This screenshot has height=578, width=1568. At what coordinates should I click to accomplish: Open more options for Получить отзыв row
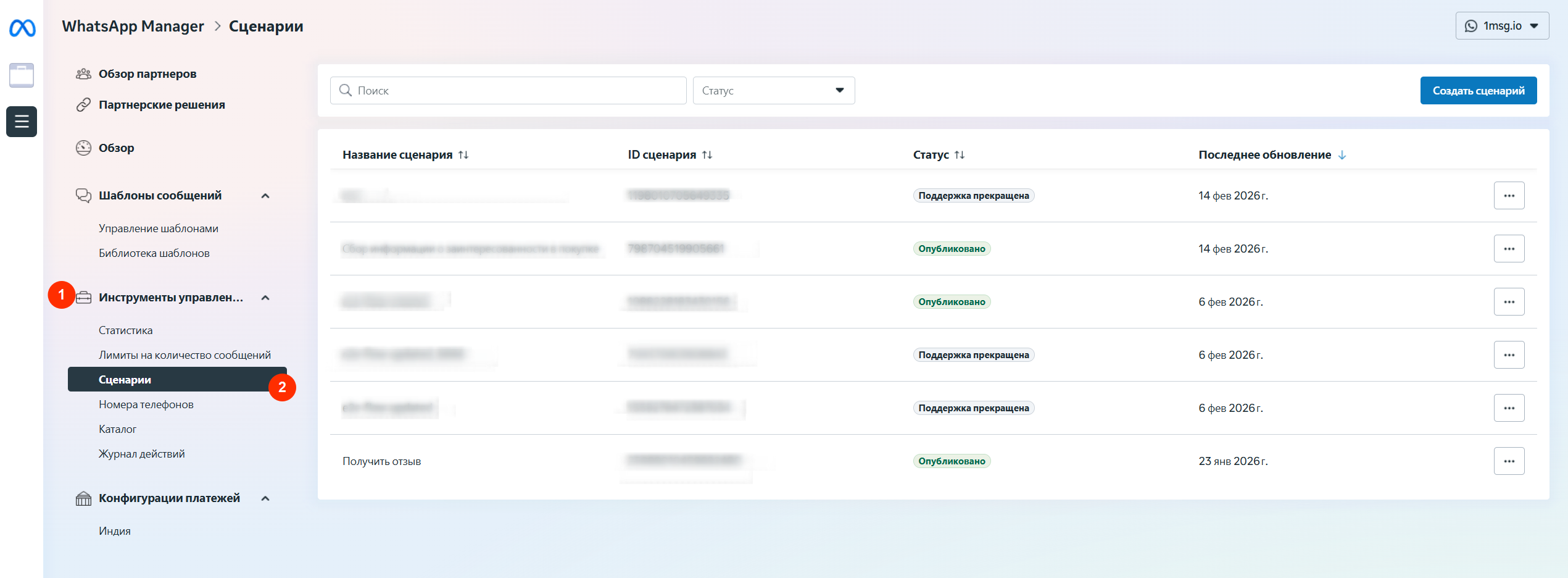pyautogui.click(x=1509, y=461)
